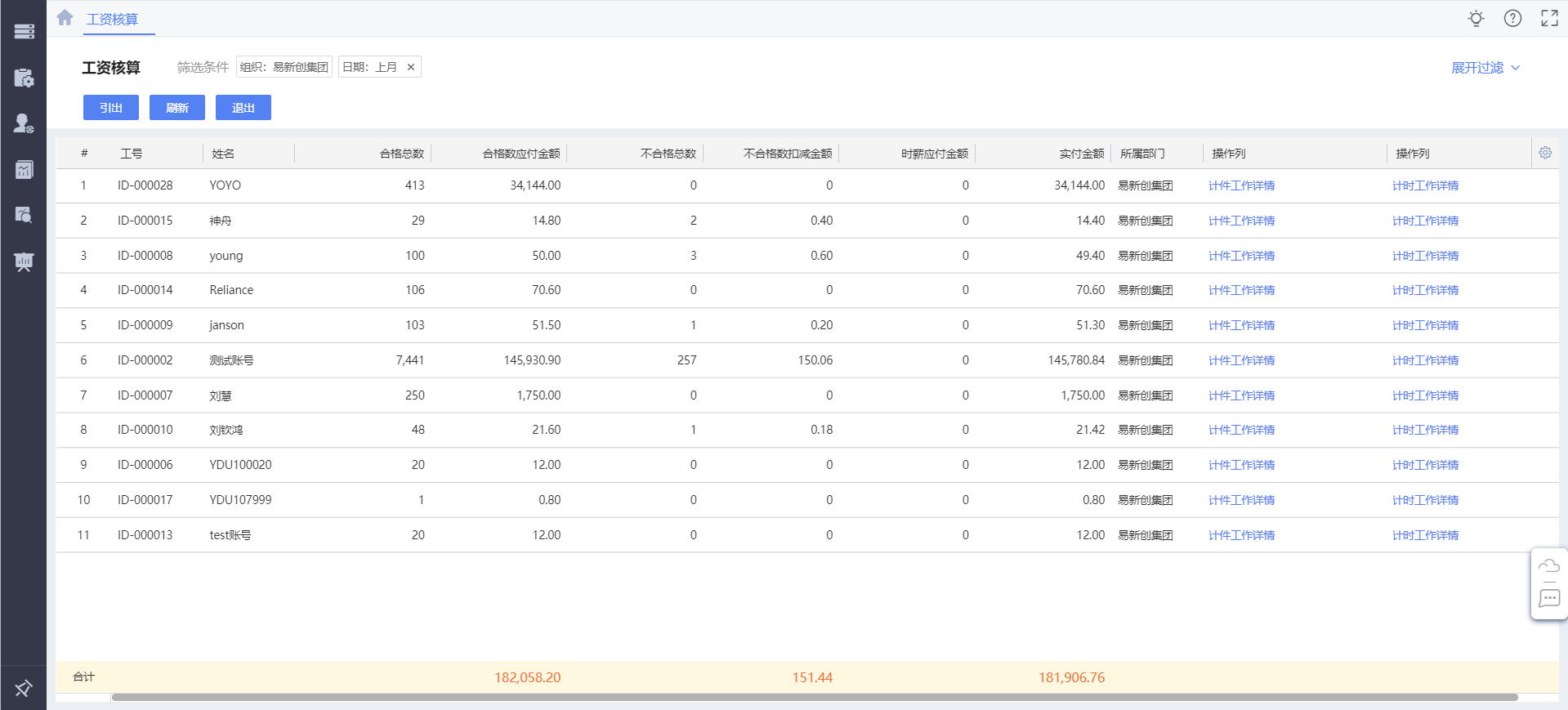The width and height of the screenshot is (1568, 710).
Task: Open 计件工作详情 link for YOYO
Action: pyautogui.click(x=1241, y=185)
